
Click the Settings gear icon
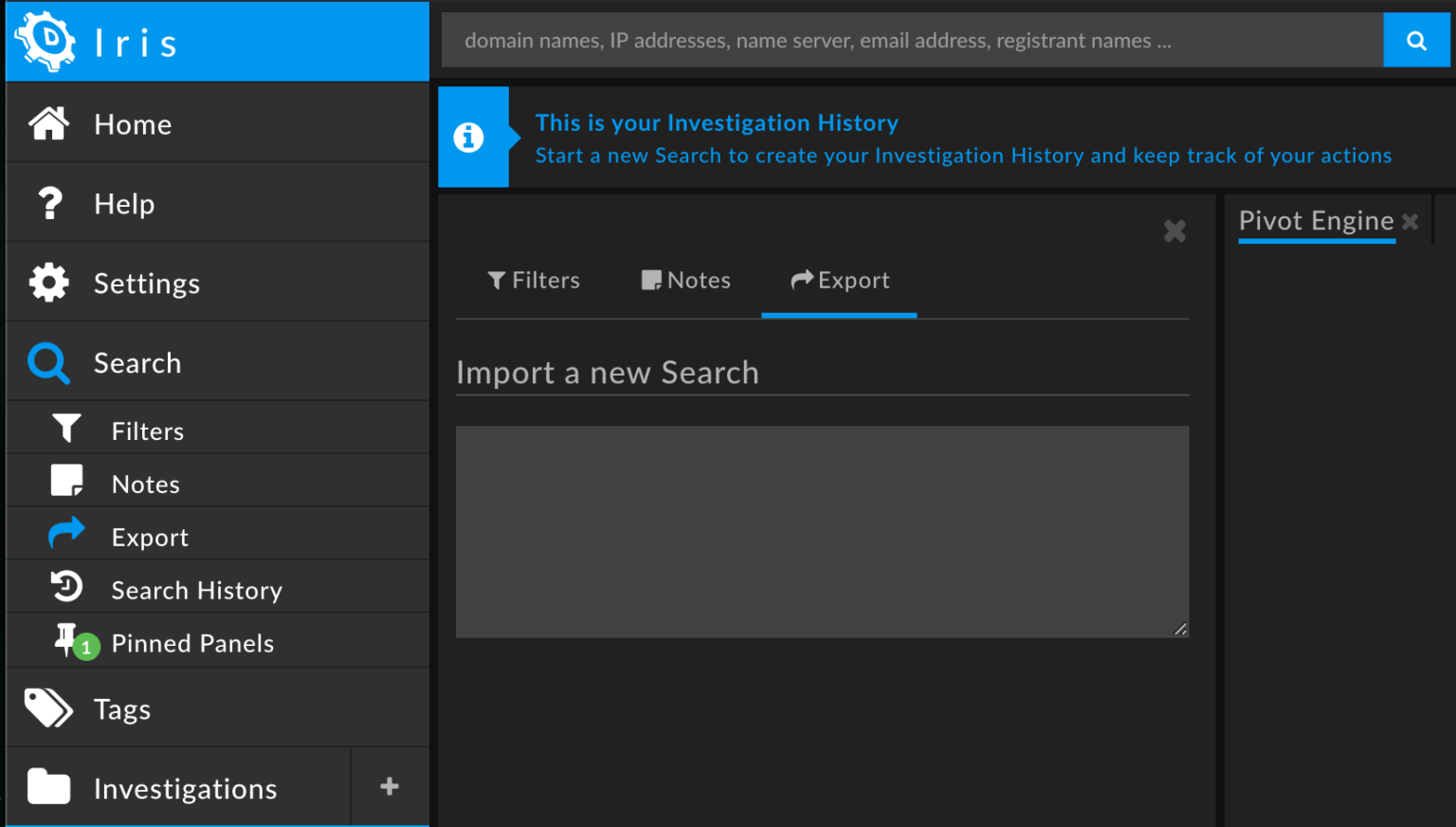click(x=48, y=283)
